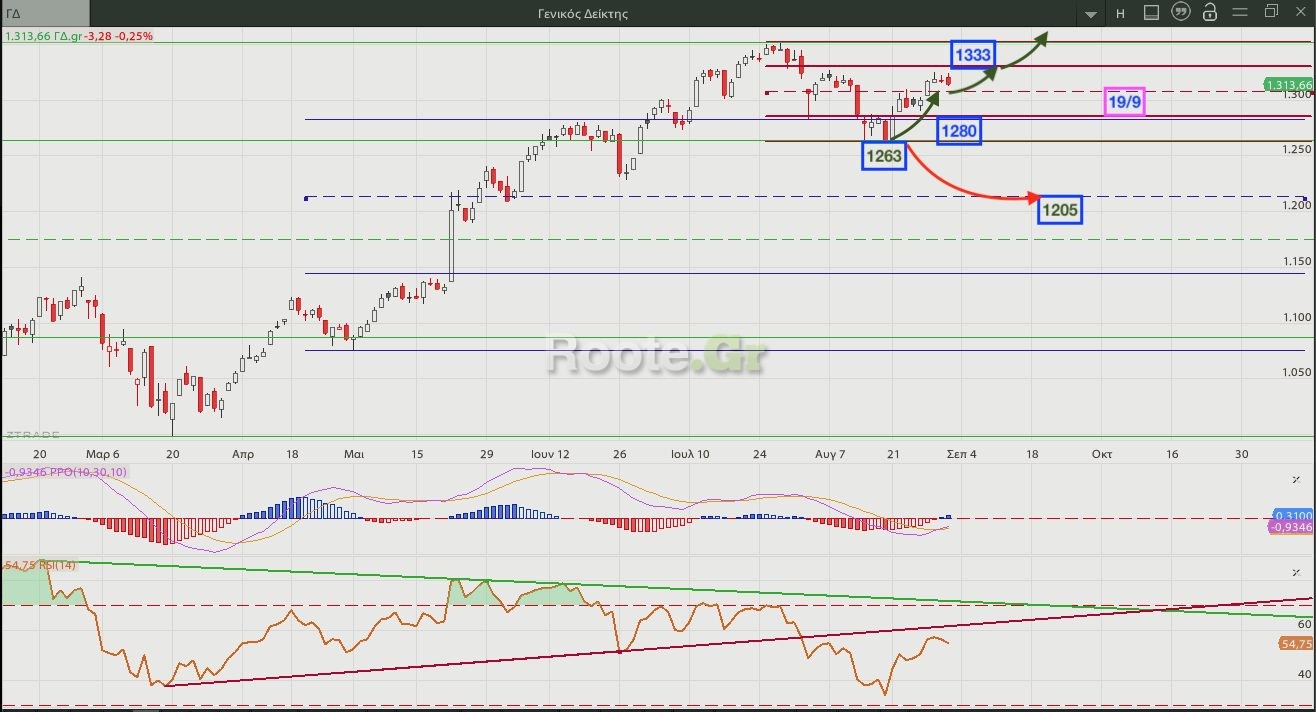Screen dimensions: 1316x712
Task: Click the Γενικός Δείκτης window title
Action: (582, 13)
